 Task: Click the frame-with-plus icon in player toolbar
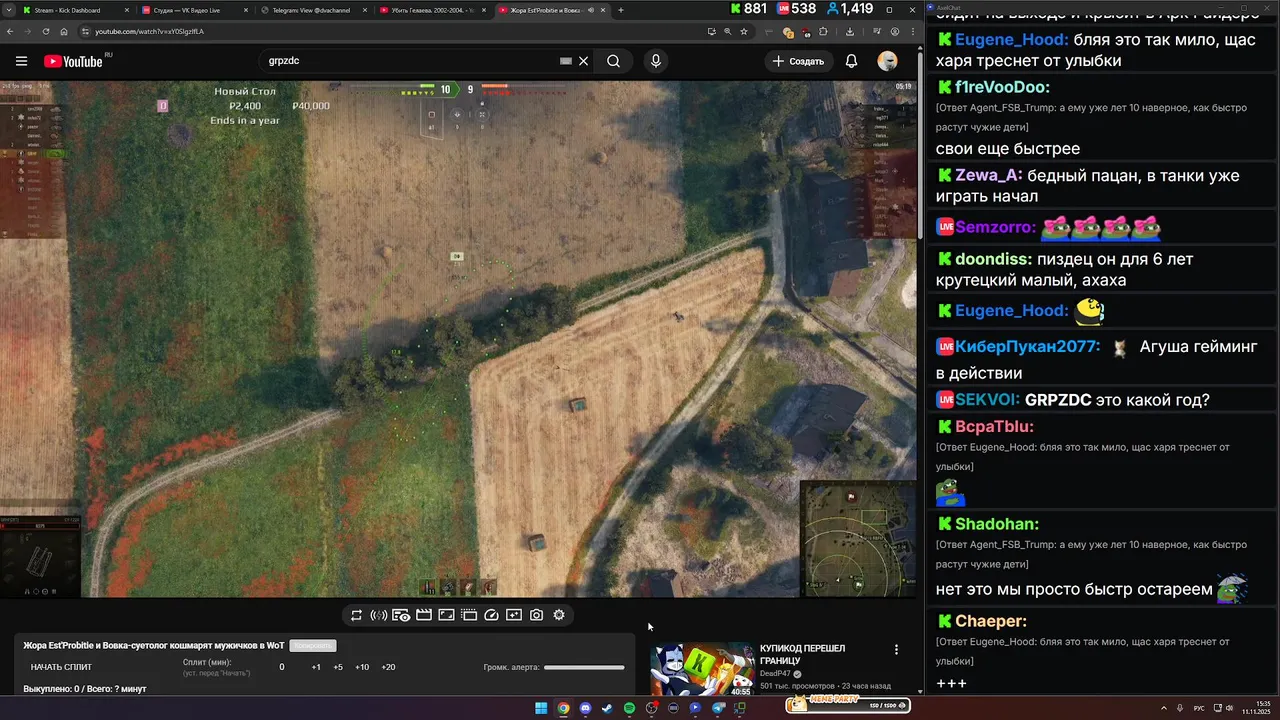point(514,615)
